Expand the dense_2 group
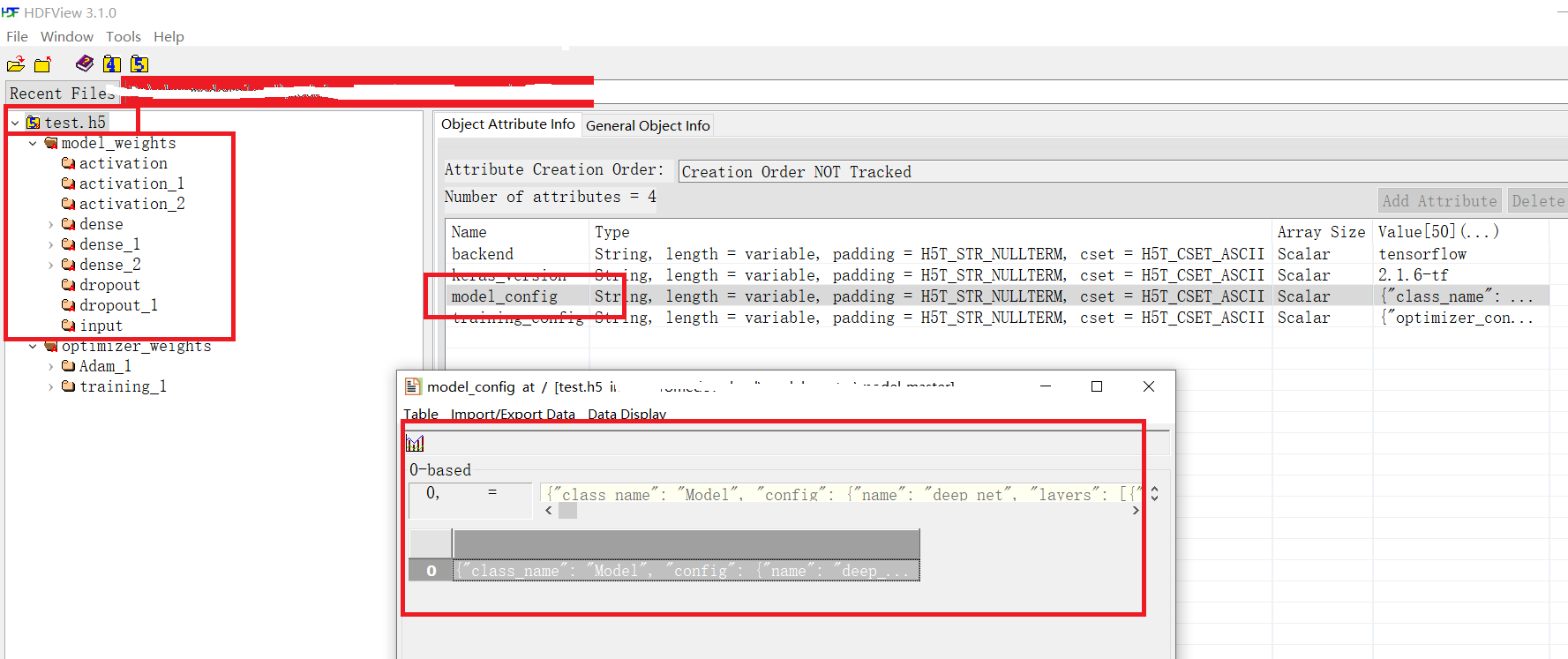 [50, 266]
